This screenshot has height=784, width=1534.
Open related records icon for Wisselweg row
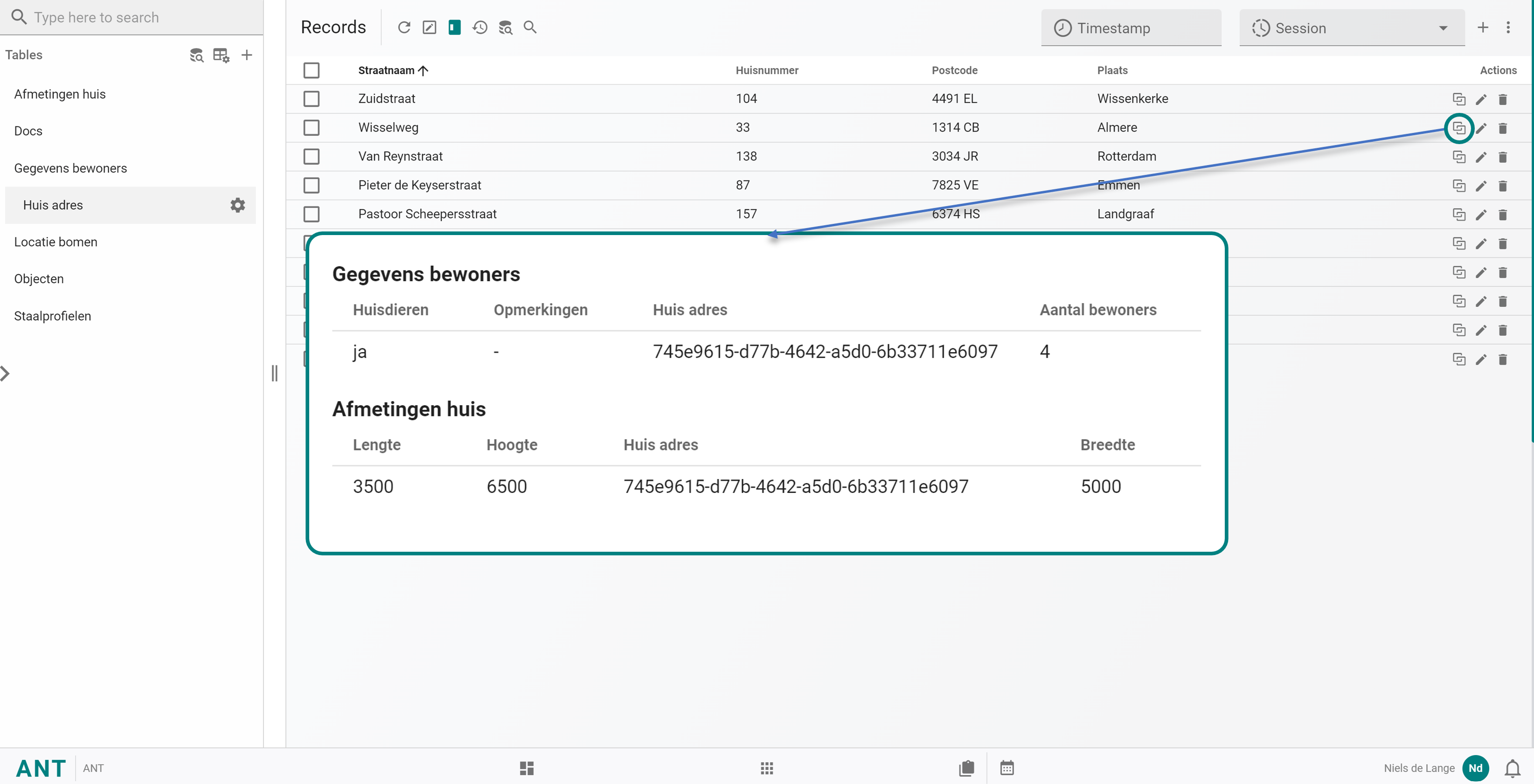pyautogui.click(x=1458, y=128)
